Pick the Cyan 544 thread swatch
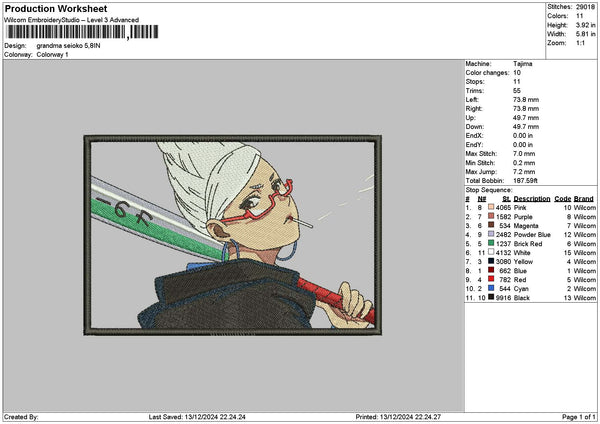Image resolution: width=600 pixels, height=424 pixels. pyautogui.click(x=491, y=289)
